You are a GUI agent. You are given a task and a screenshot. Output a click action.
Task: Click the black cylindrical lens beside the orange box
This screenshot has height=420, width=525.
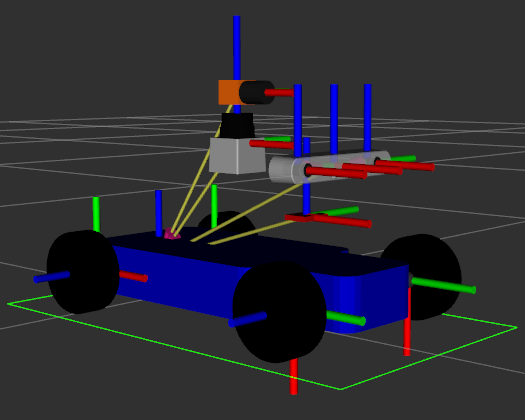257,92
